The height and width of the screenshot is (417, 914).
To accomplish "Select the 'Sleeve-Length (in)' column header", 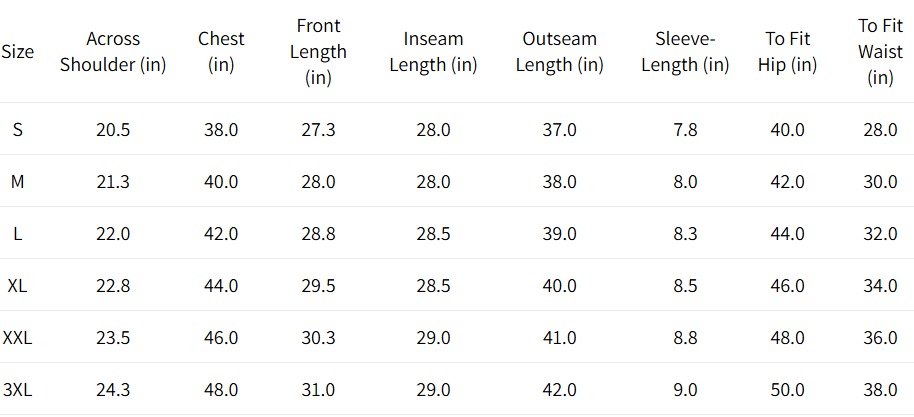I will pyautogui.click(x=686, y=52).
